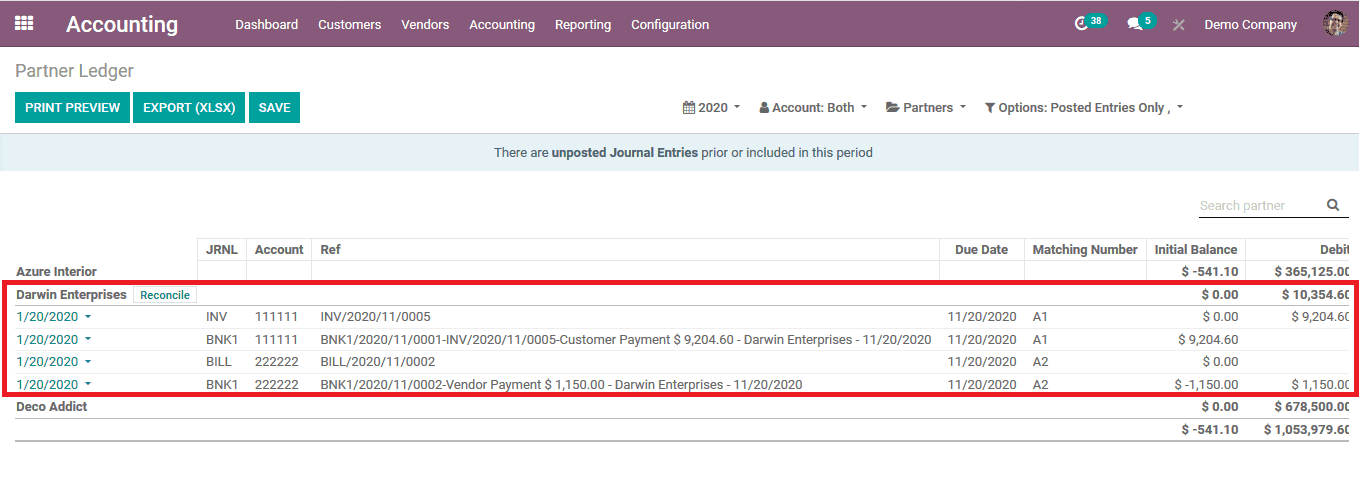The image size is (1359, 489).
Task: Focus the Search partner input field
Action: [1260, 205]
